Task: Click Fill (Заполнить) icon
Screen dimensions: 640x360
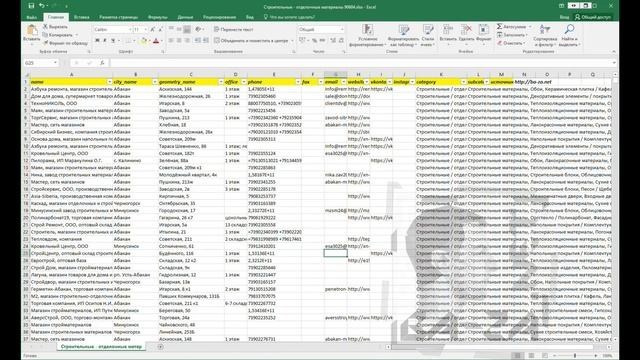Action: click(500, 35)
